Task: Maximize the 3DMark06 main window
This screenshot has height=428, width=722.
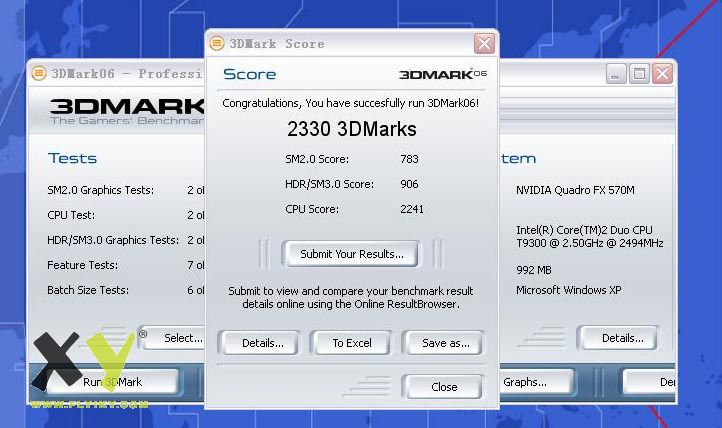Action: 639,73
